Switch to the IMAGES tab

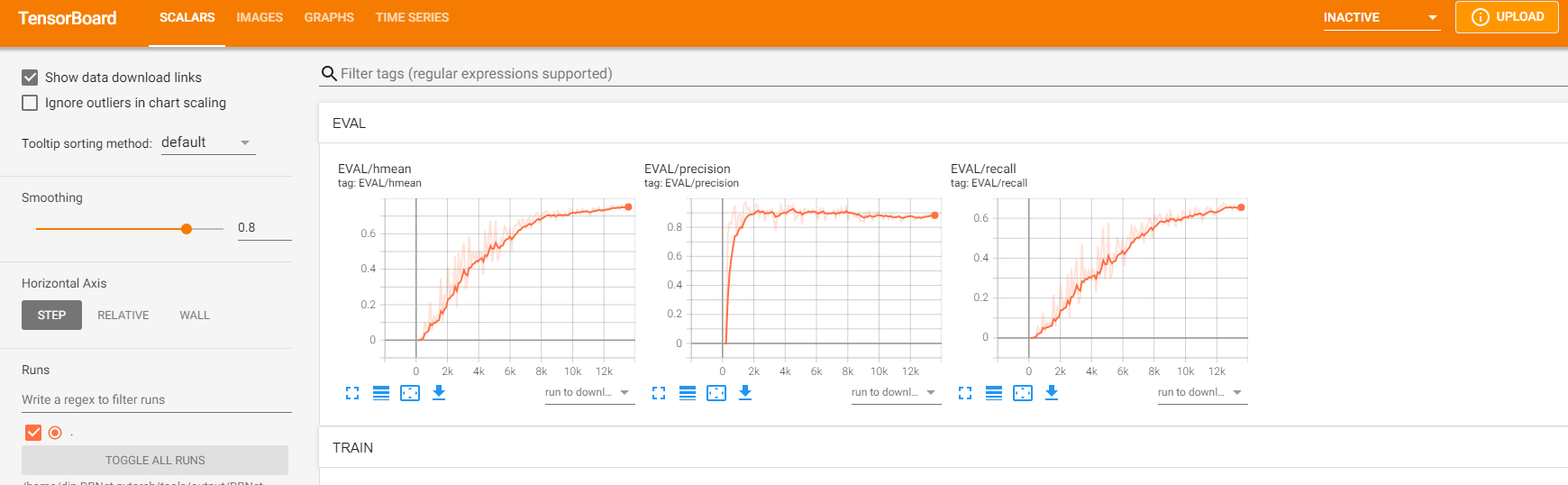click(x=260, y=18)
